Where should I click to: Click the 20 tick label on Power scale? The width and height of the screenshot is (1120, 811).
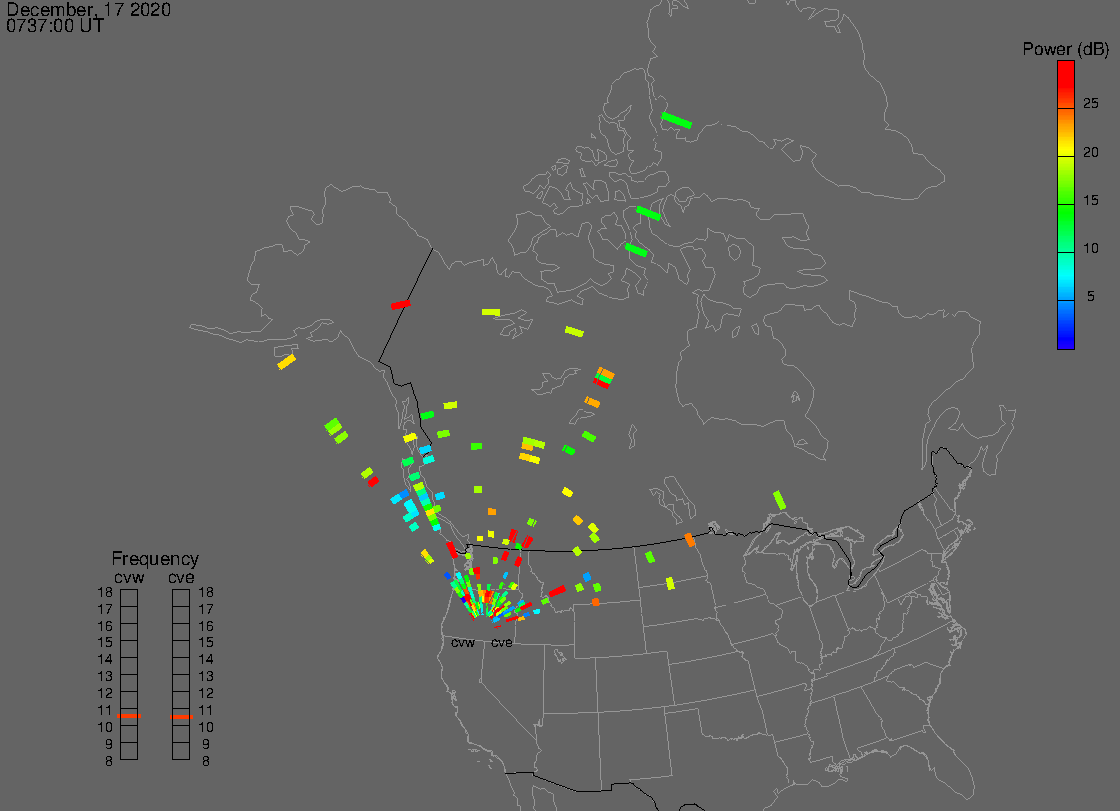point(1091,151)
